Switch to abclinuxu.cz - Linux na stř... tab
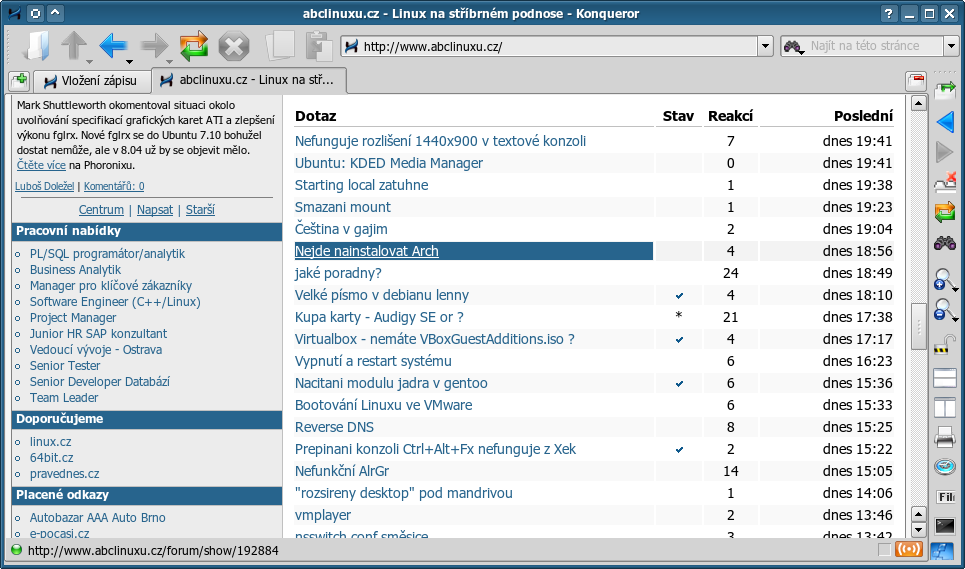Image resolution: width=965 pixels, height=569 pixels. point(249,80)
